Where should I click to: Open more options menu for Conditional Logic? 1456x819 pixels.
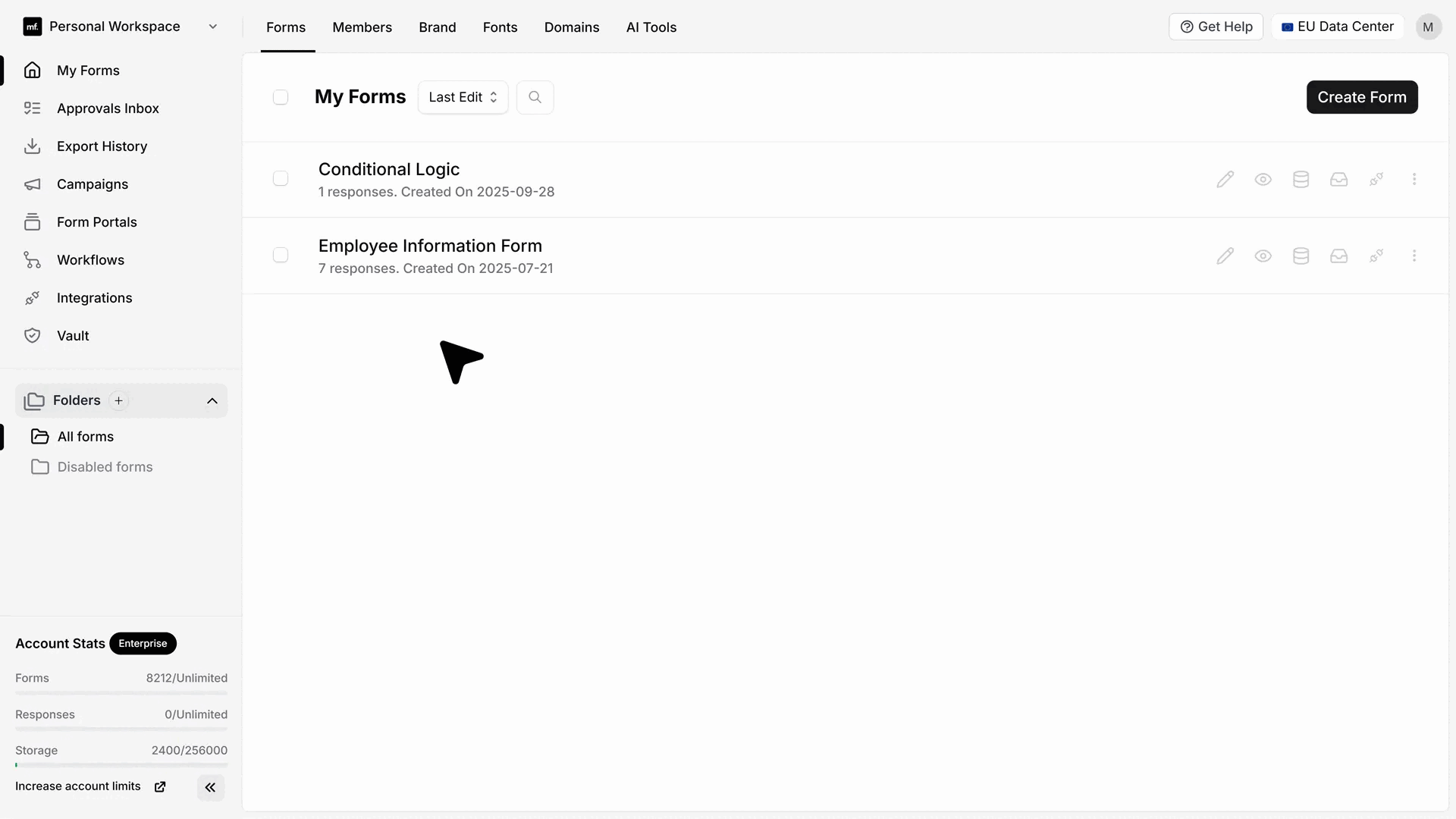click(x=1414, y=179)
